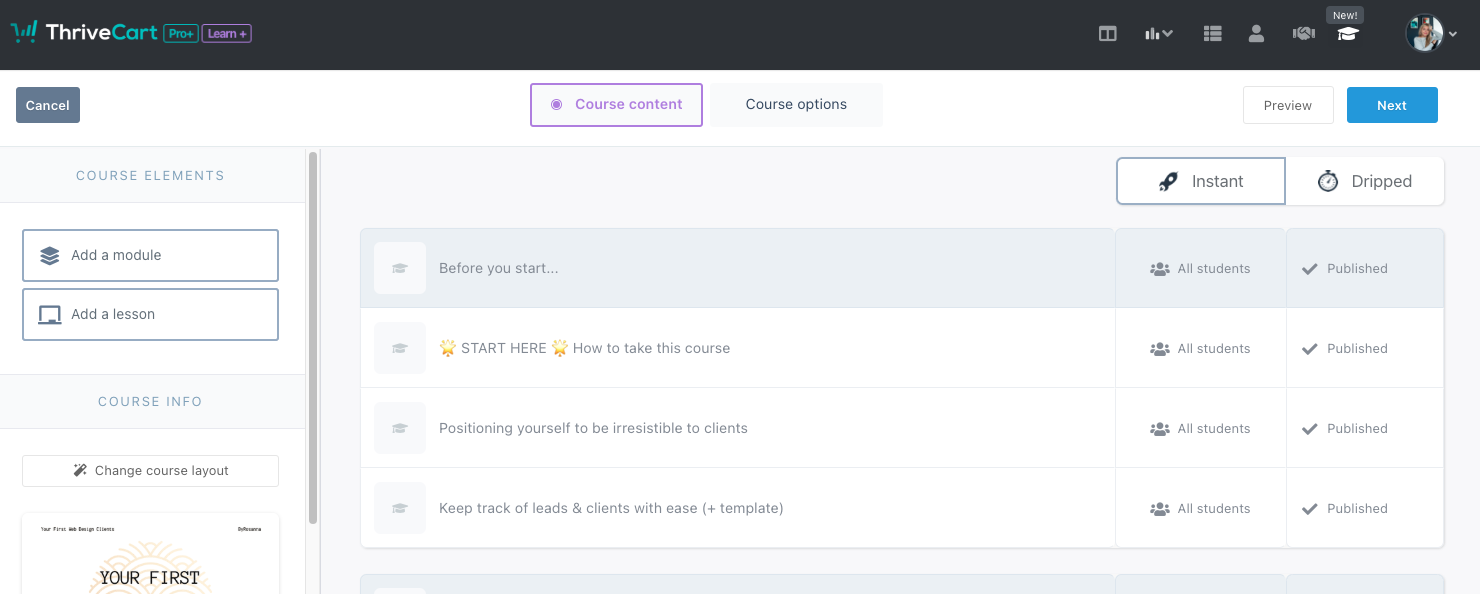Click the sidebar scrollbar

313,338
